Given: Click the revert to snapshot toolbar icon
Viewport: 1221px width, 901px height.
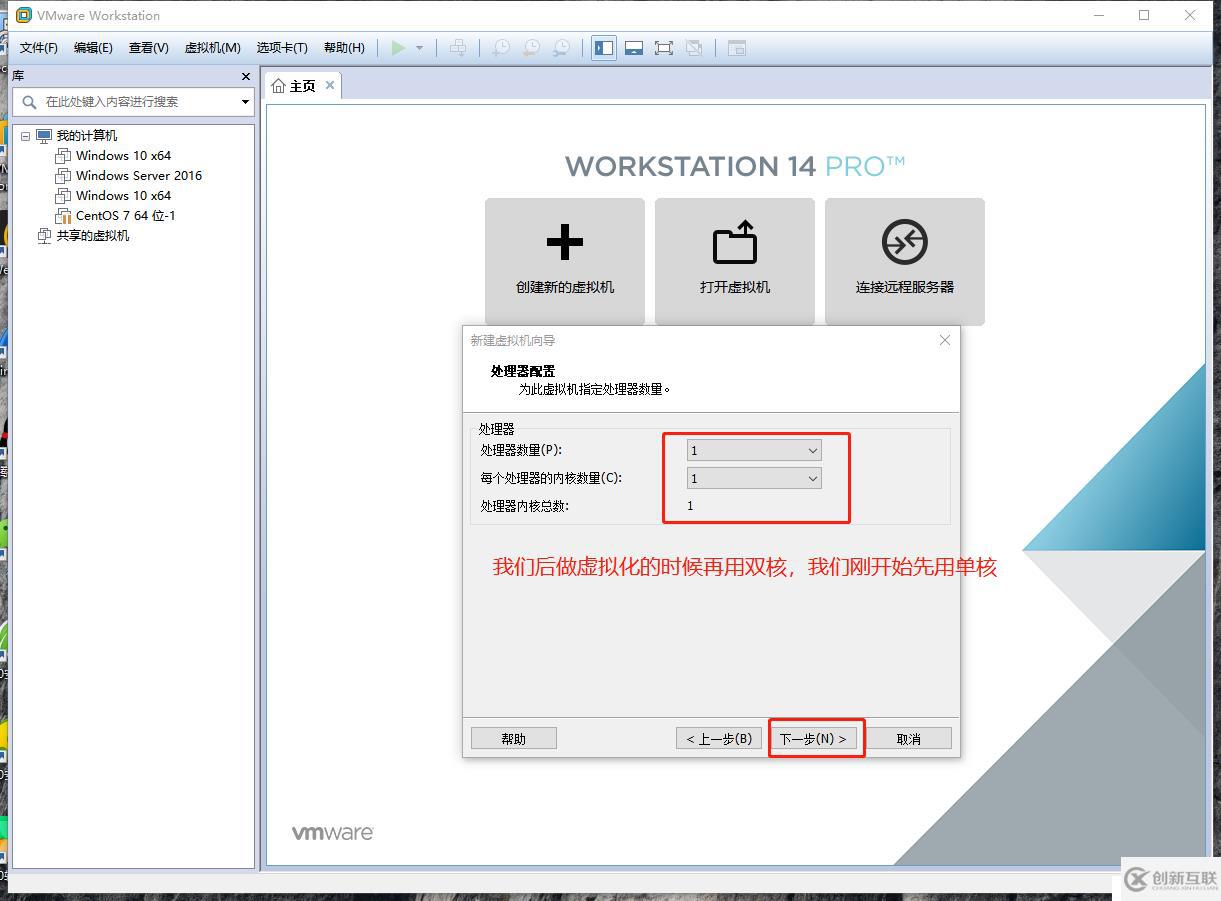Looking at the screenshot, I should (x=532, y=48).
